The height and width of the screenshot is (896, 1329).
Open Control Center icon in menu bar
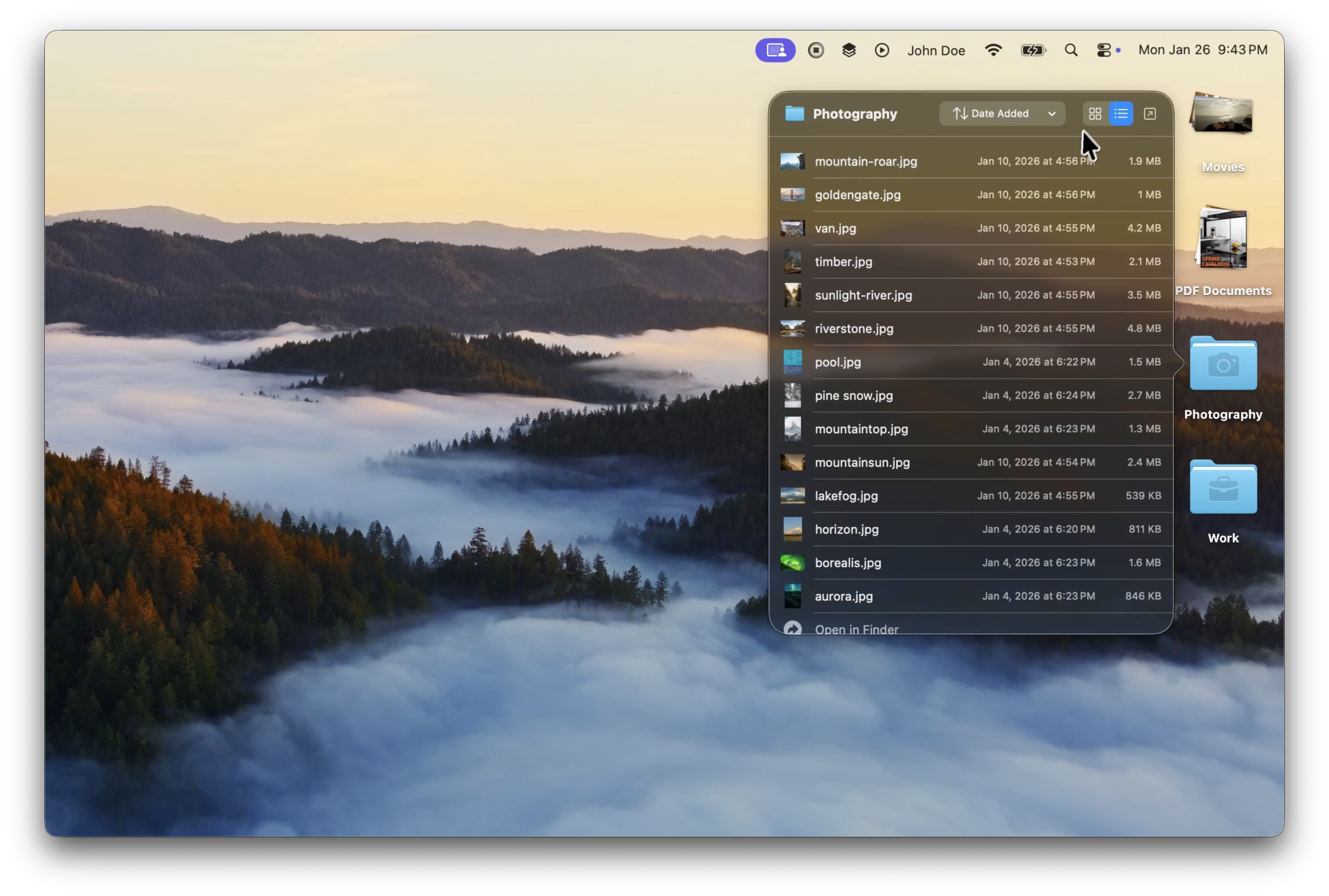coord(1104,50)
